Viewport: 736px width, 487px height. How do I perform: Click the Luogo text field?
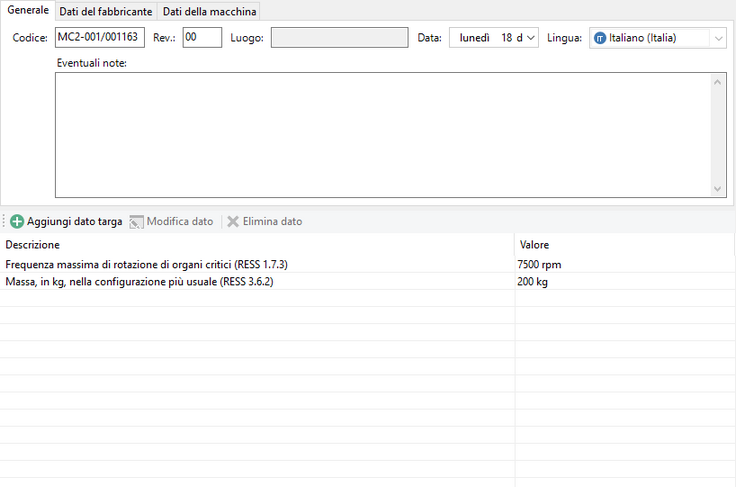click(339, 38)
